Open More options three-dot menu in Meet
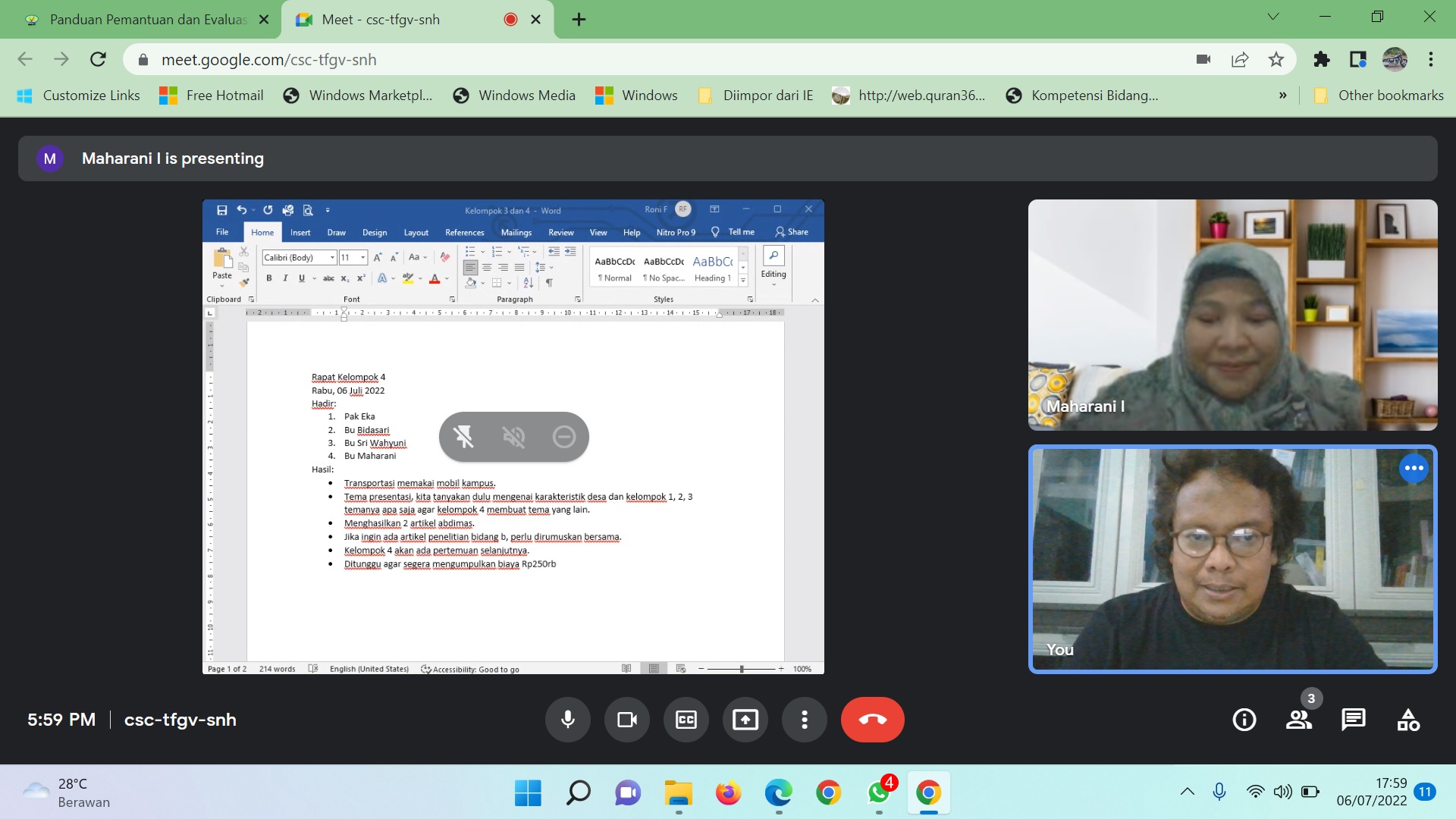This screenshot has height=819, width=1456. [804, 719]
